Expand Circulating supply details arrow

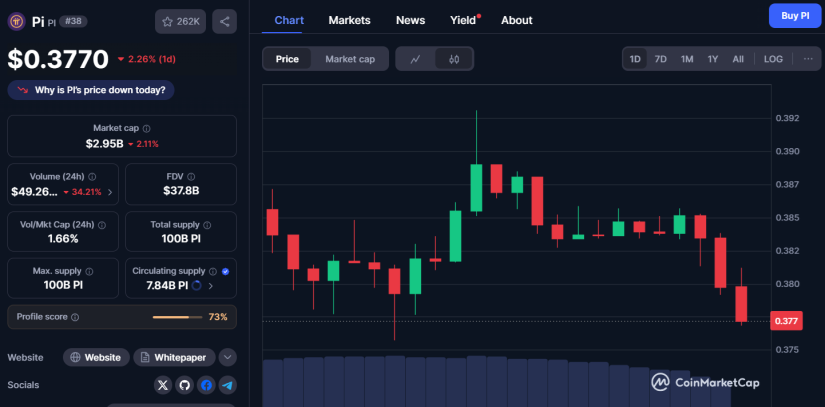pyautogui.click(x=210, y=286)
